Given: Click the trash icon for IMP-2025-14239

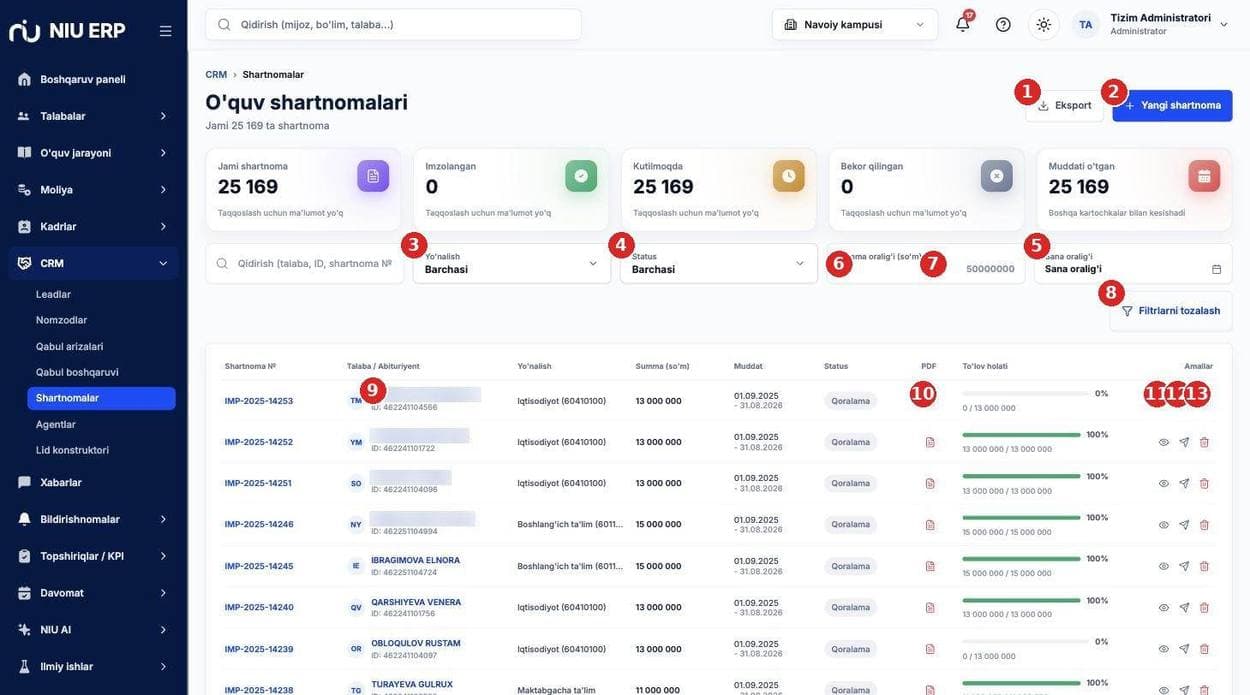Looking at the screenshot, I should [x=1204, y=649].
